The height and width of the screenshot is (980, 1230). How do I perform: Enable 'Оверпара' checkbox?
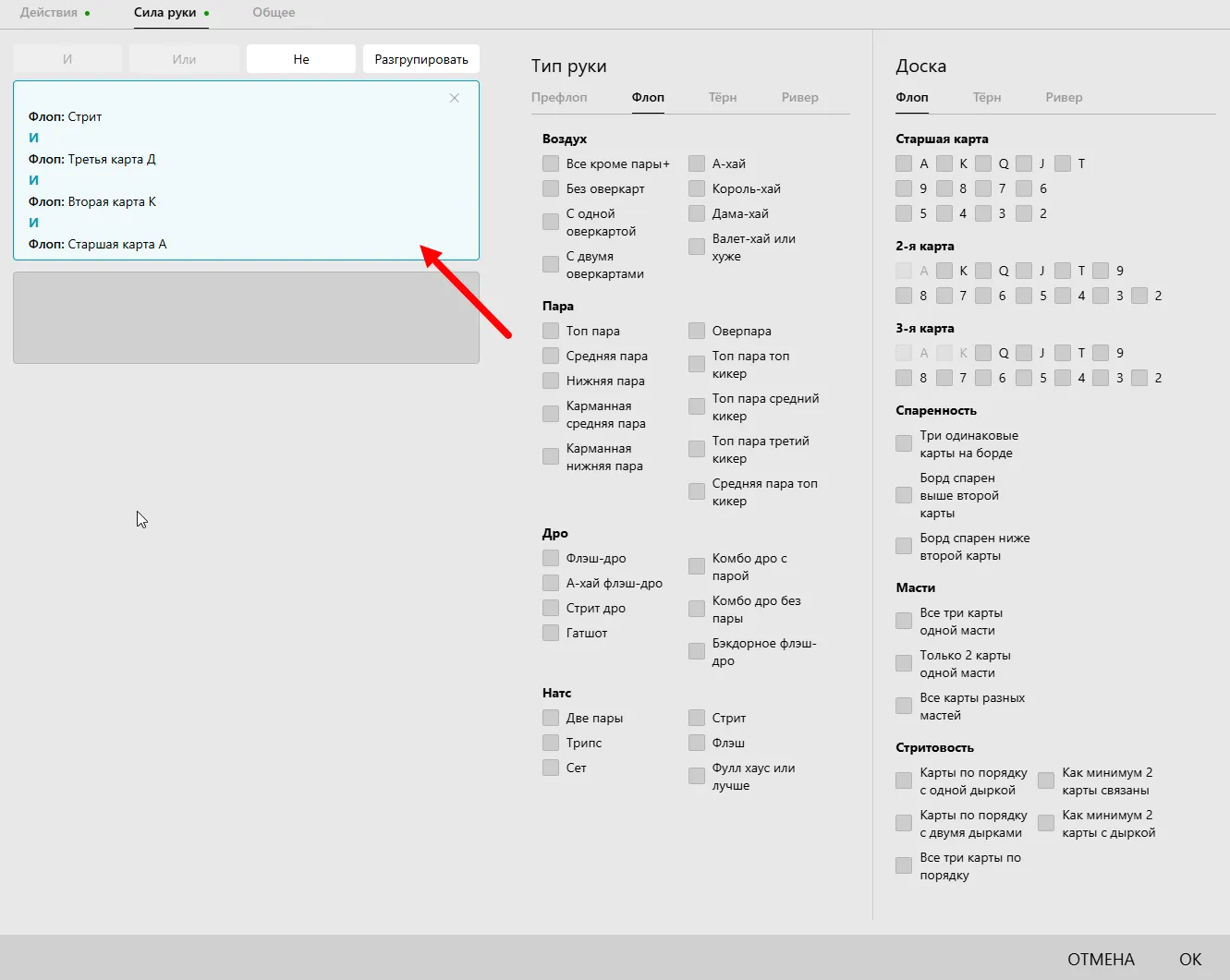(x=697, y=331)
